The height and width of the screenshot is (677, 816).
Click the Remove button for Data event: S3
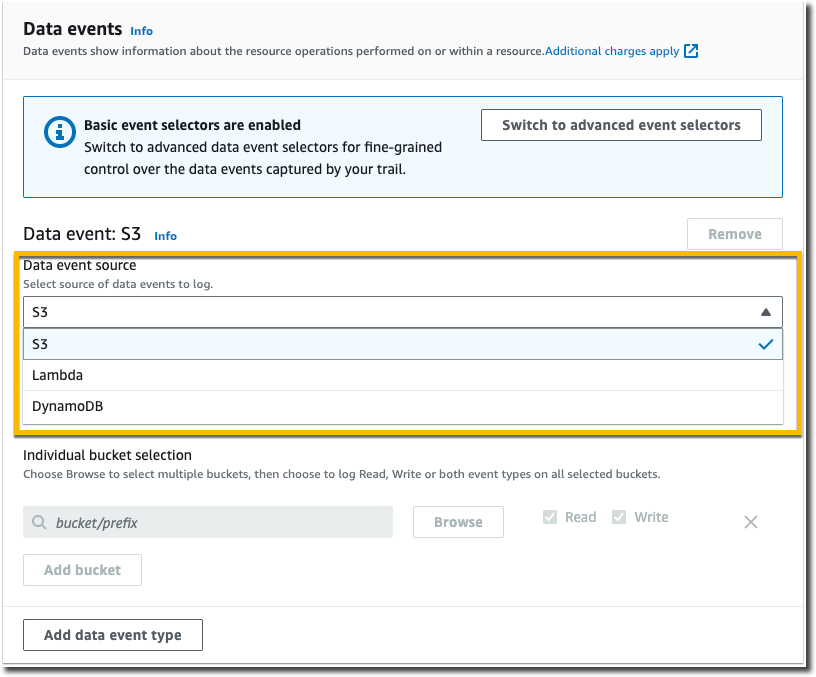(x=734, y=233)
